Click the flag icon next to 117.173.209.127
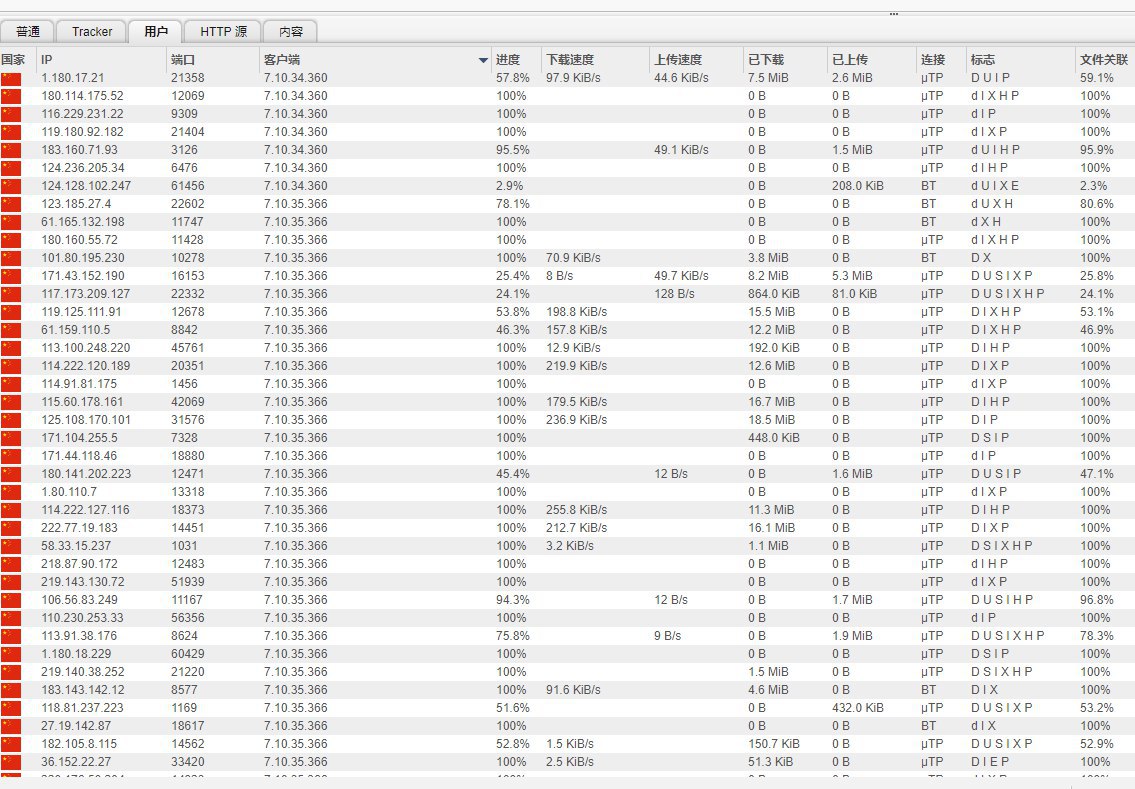 coord(11,294)
